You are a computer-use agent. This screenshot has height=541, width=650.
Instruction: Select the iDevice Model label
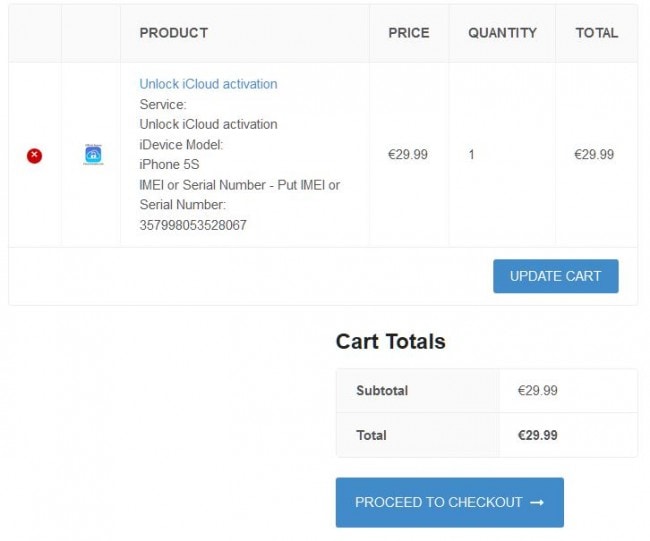pos(181,145)
